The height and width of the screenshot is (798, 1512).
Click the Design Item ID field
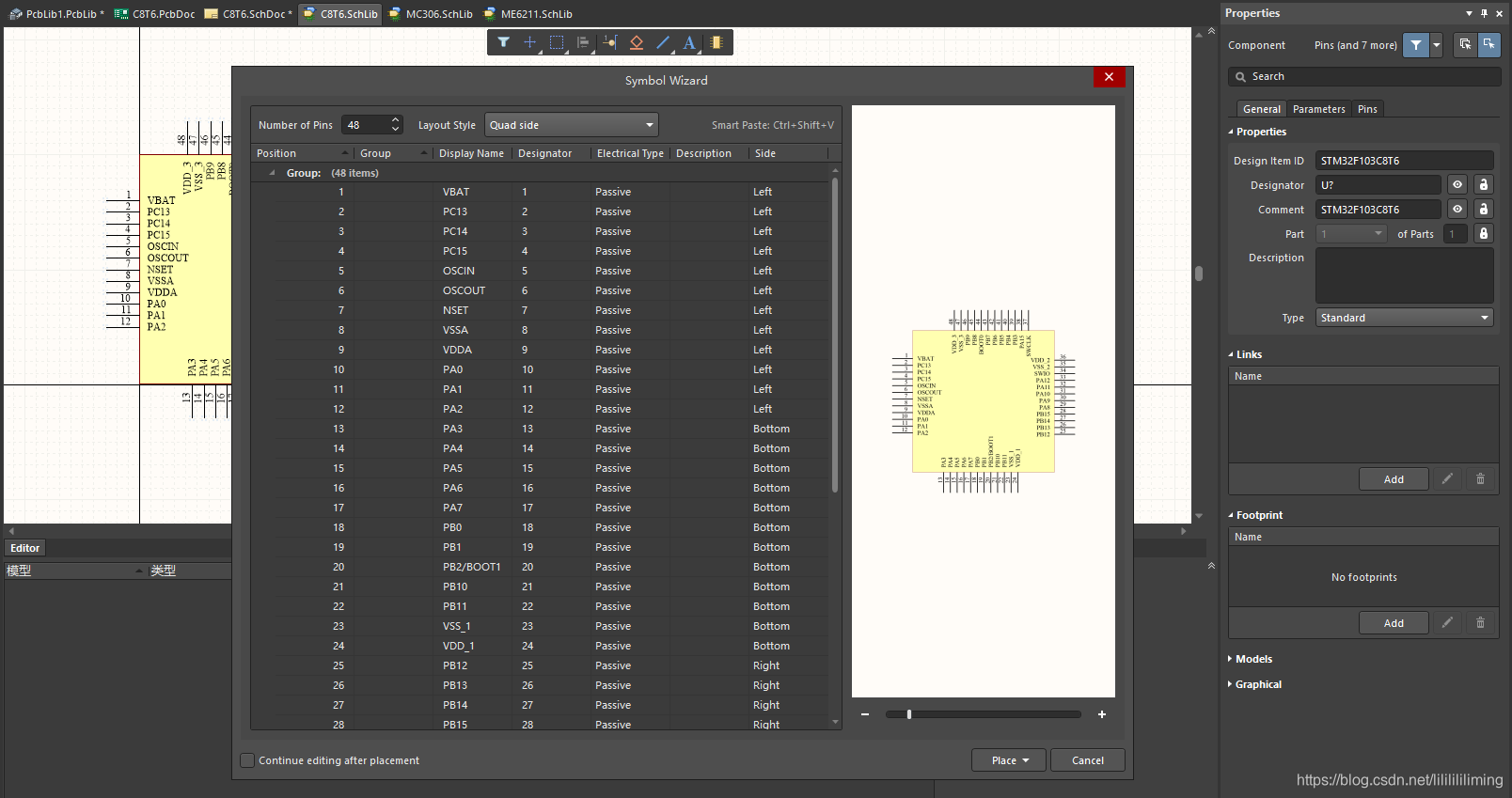(x=1403, y=161)
